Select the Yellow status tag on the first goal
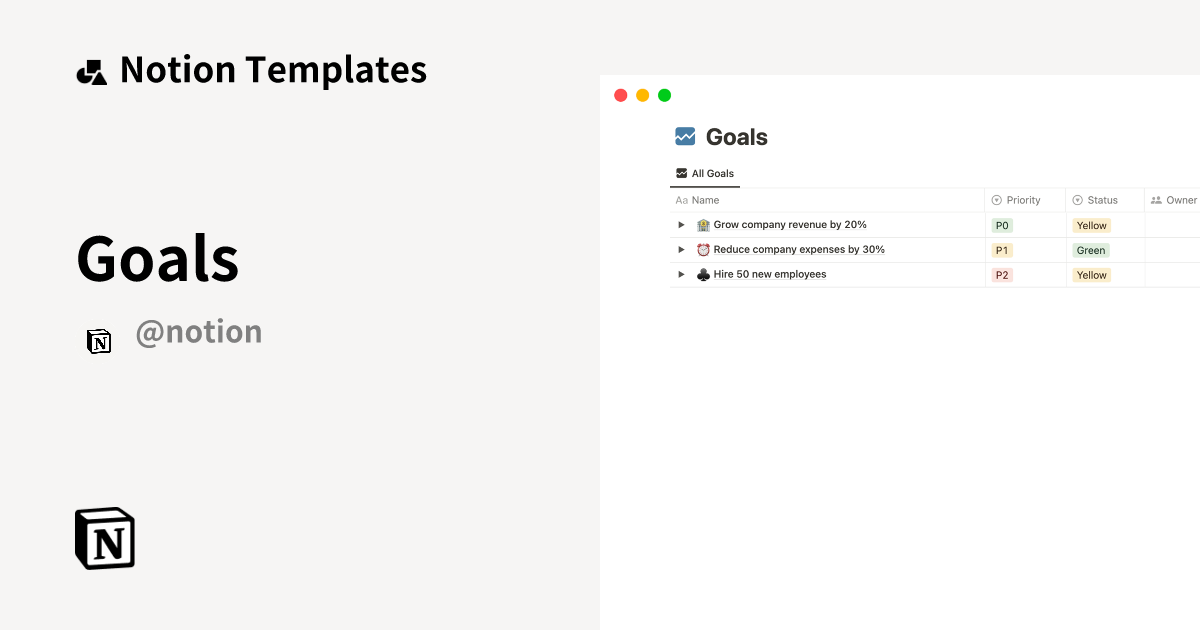The image size is (1200, 630). point(1091,225)
